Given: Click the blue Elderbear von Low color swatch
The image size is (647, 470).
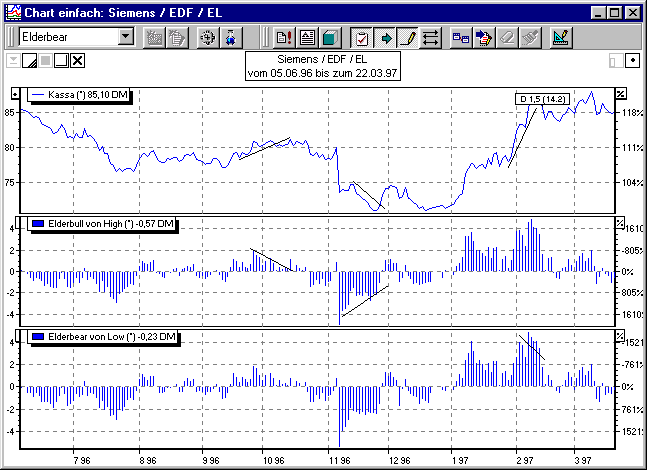Looking at the screenshot, I should pos(39,337).
